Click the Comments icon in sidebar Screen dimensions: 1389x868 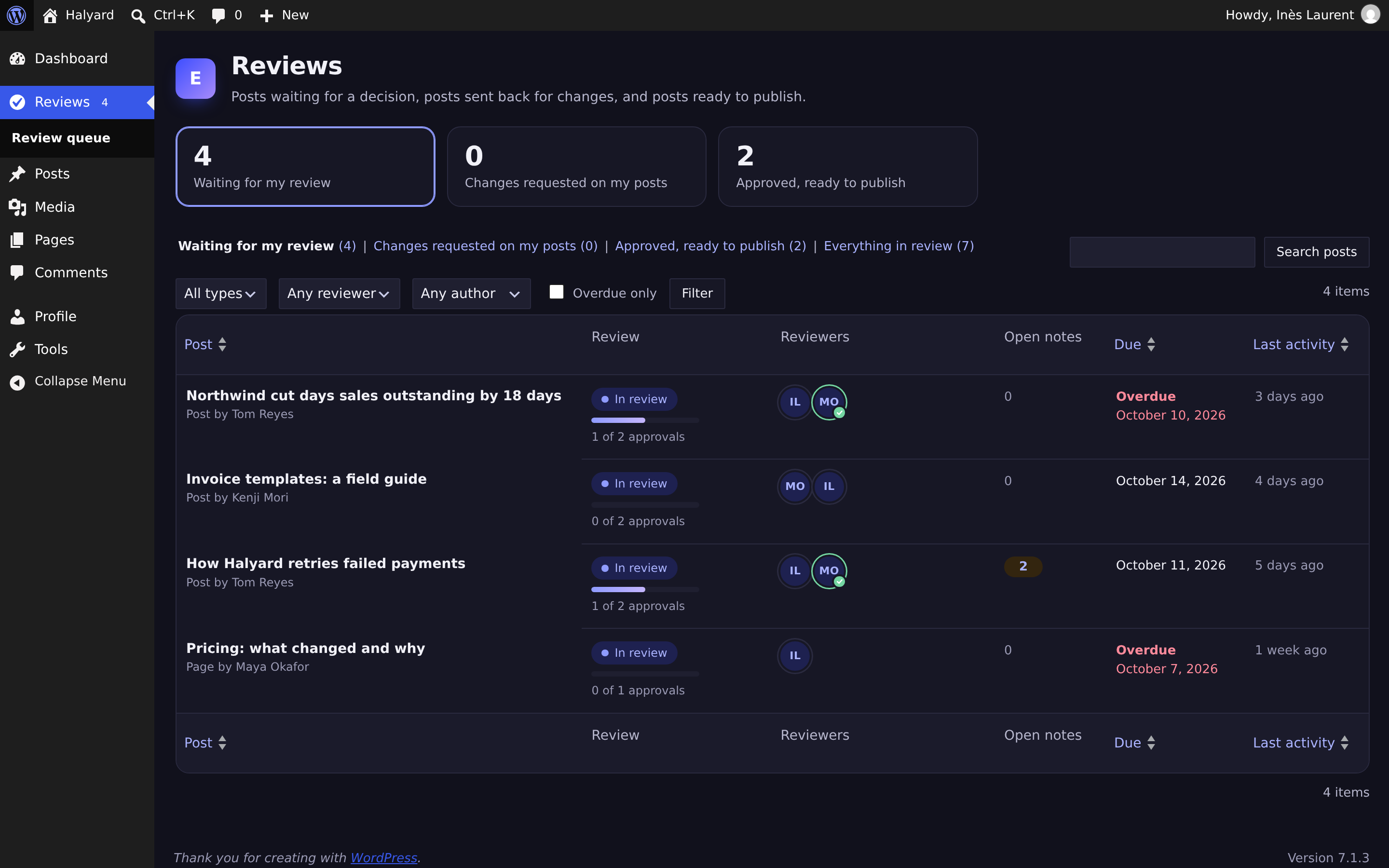coord(17,272)
